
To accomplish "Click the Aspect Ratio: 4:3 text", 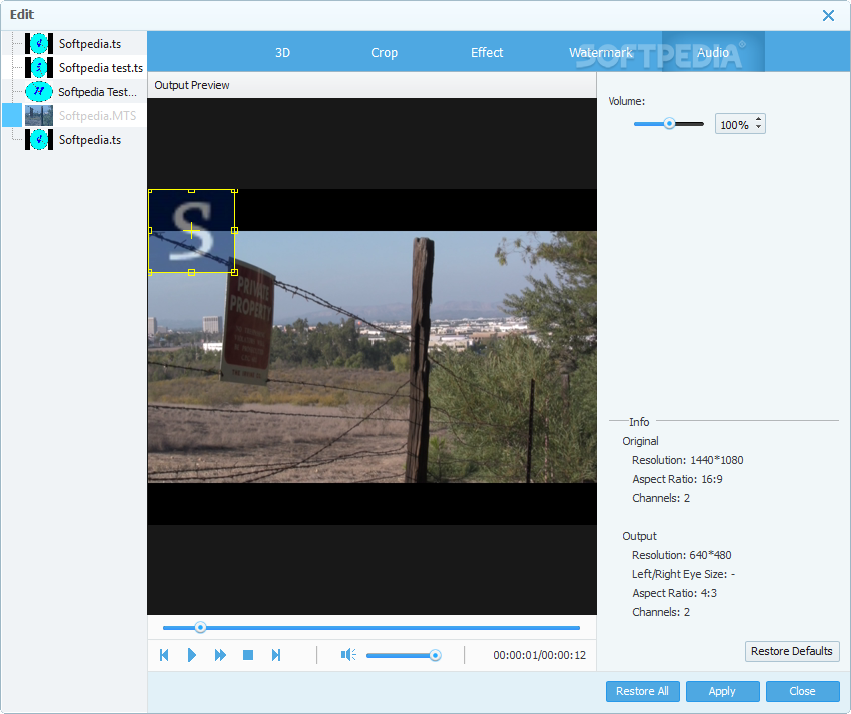I will [675, 593].
